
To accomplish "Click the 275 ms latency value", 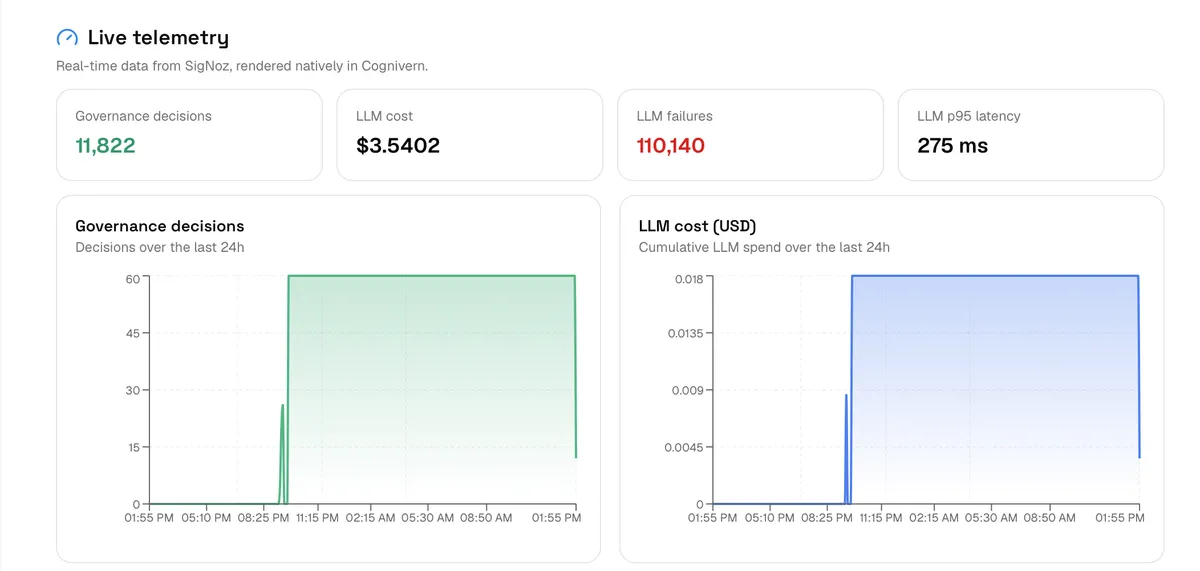I will click(952, 146).
